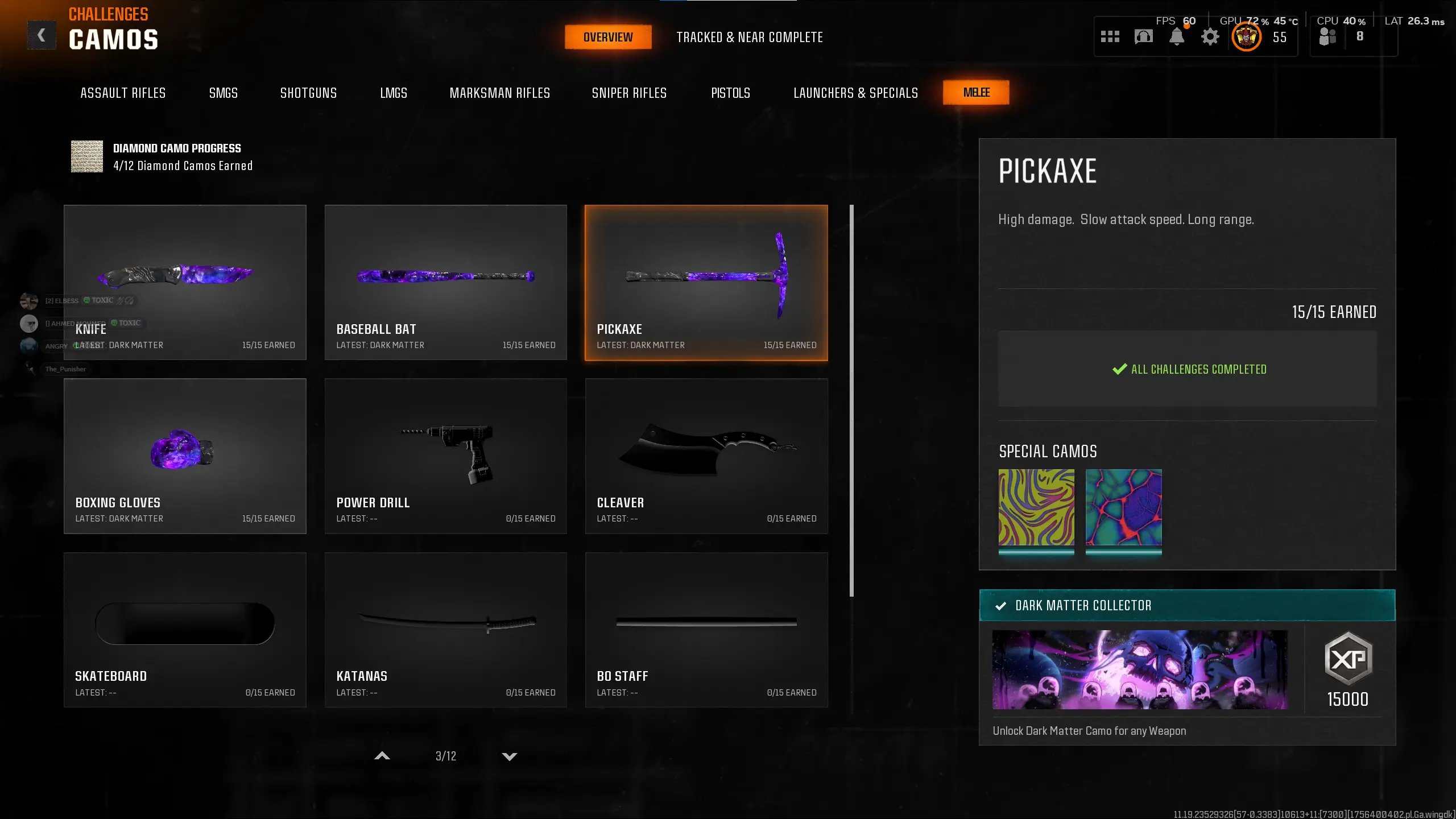Click the weapon grid vertical scrollbar

(x=851, y=400)
